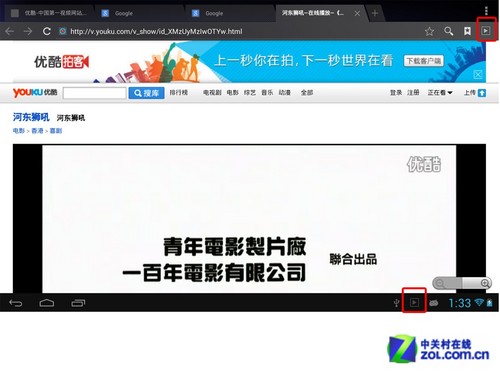Click 喜剧 in the breadcrumb
Screen dimensions: 500x375
[56, 131]
